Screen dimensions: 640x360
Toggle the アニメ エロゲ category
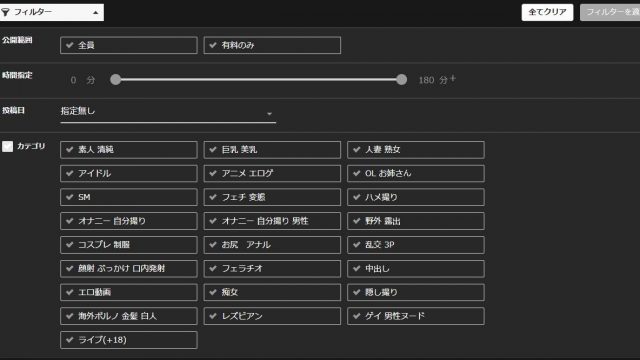click(x=272, y=173)
